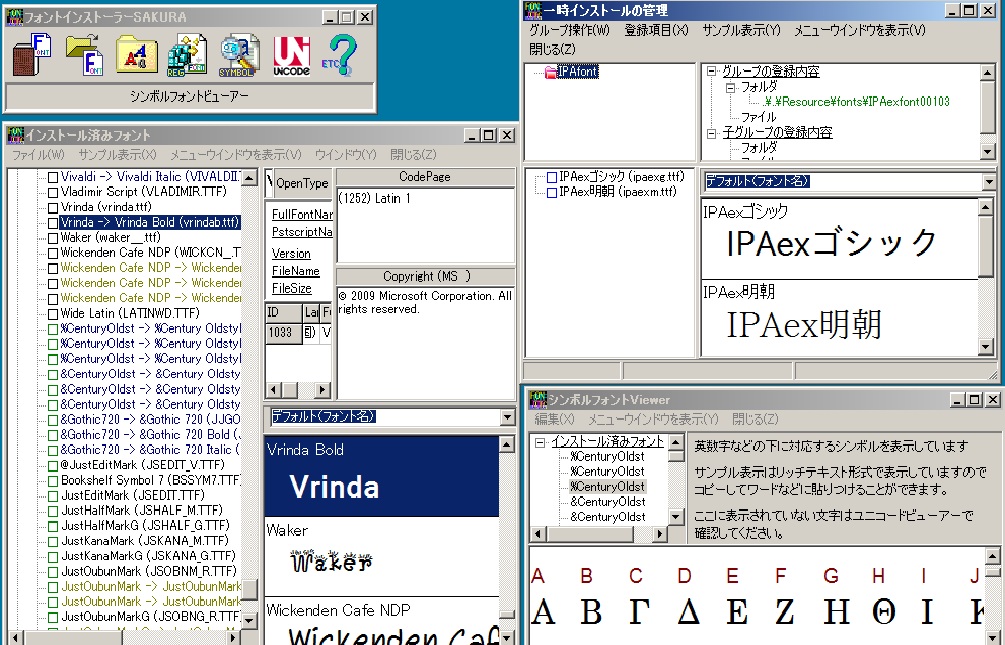Screen dimensions: 1005x645
Task: Click 閉じる menu in temporary install window
Action: coord(552,49)
